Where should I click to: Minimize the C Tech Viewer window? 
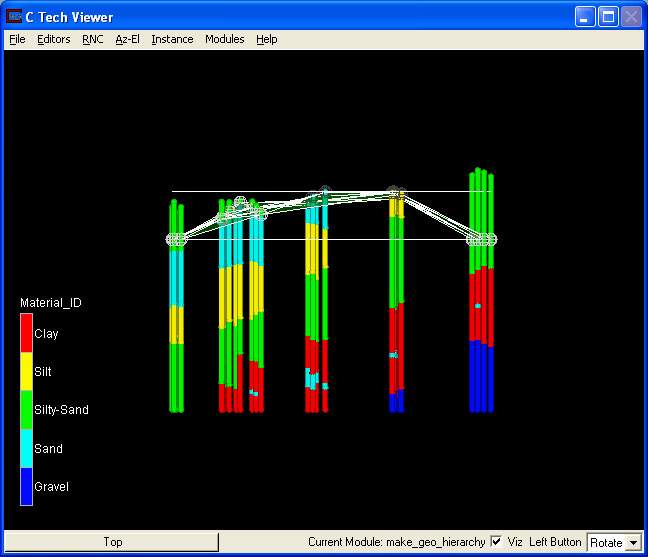pos(585,17)
